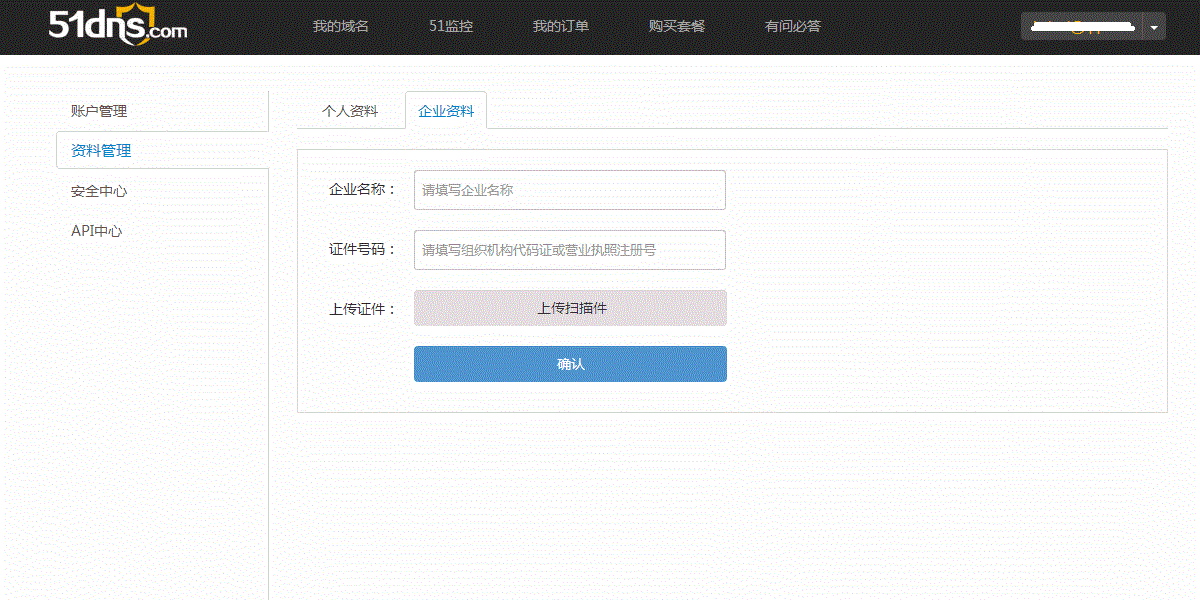The width and height of the screenshot is (1200, 600).
Task: Open the 我的域名 navigation menu
Action: point(340,26)
